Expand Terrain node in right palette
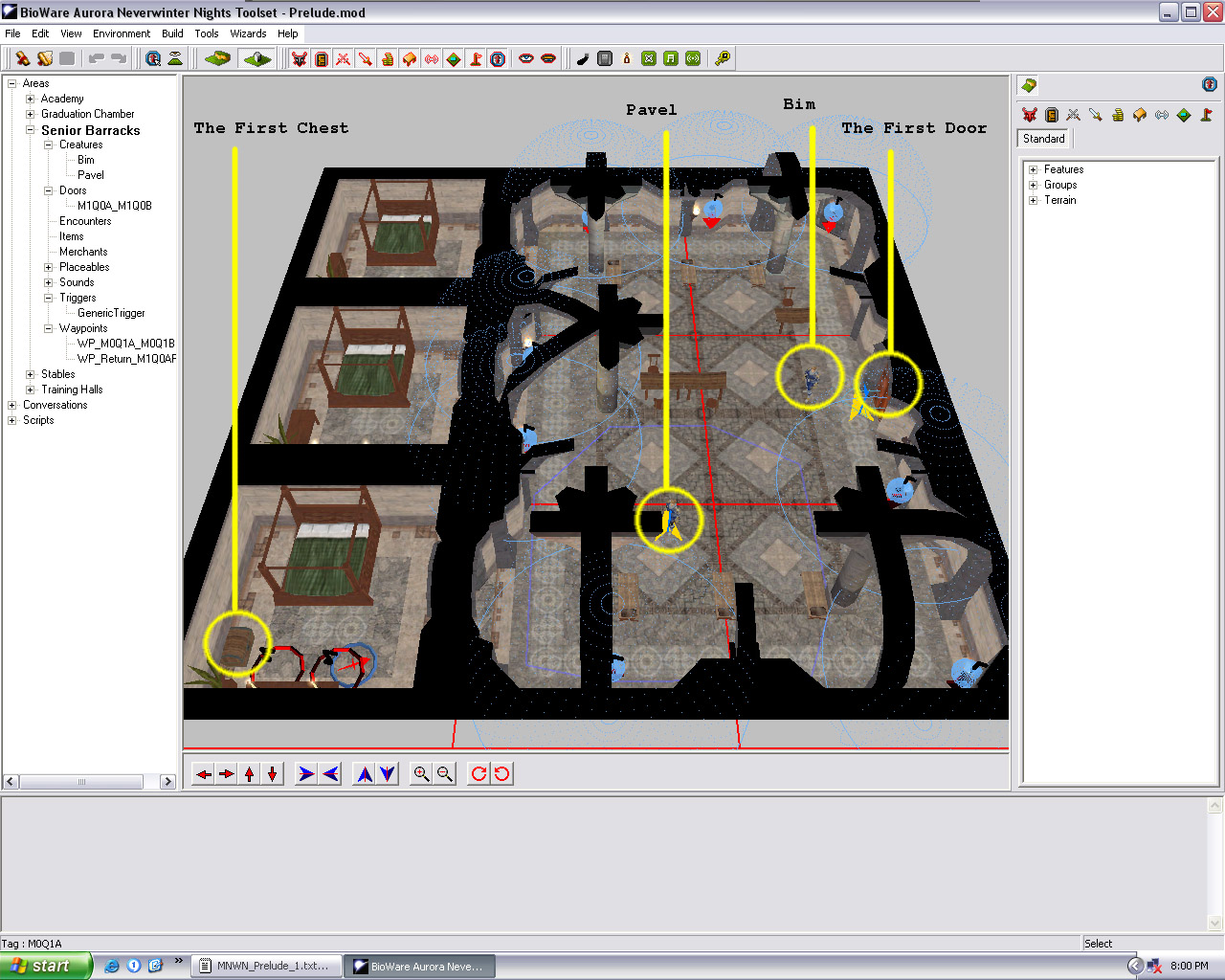The width and height of the screenshot is (1225, 980). (x=1034, y=200)
